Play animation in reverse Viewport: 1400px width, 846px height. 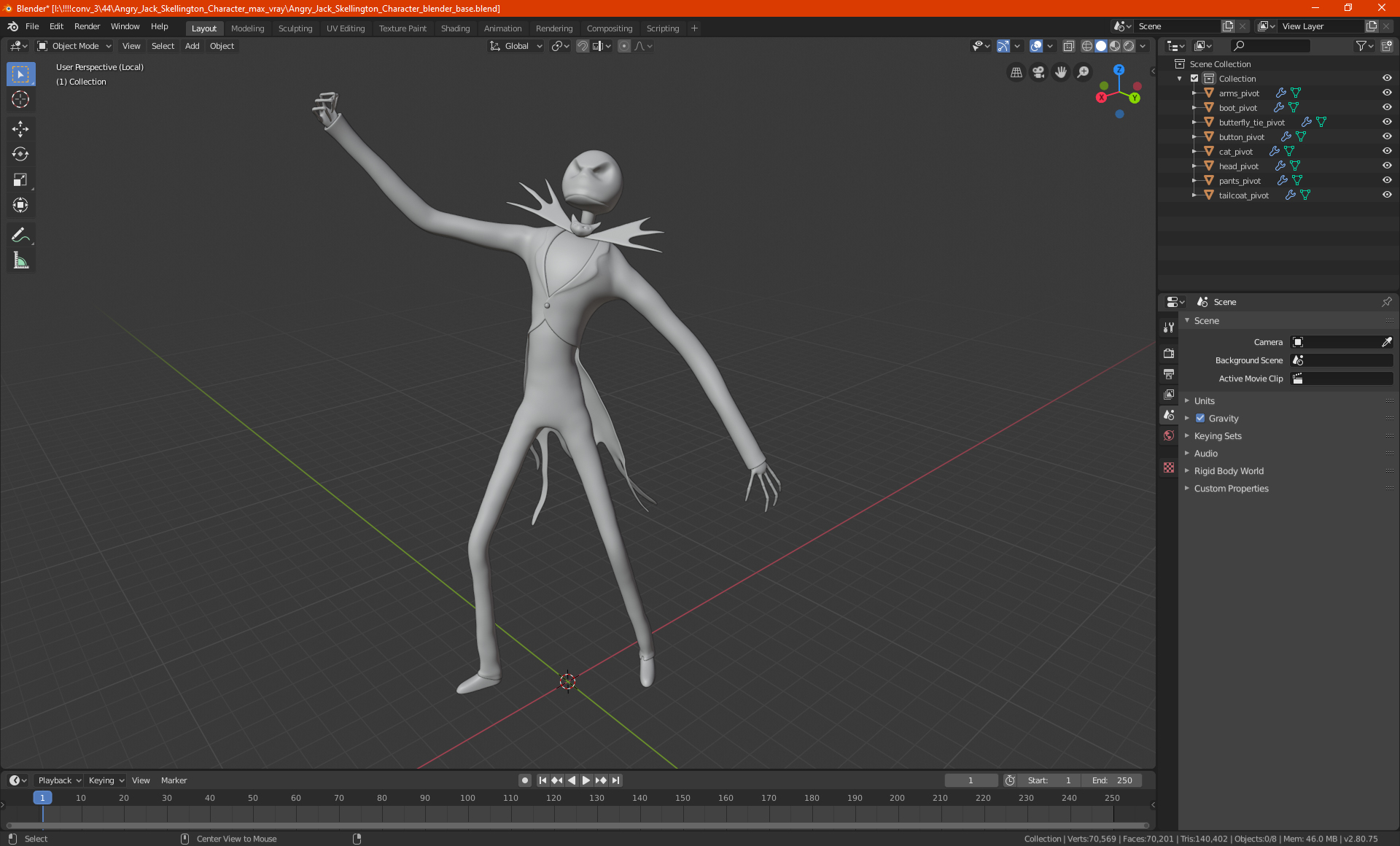(572, 780)
